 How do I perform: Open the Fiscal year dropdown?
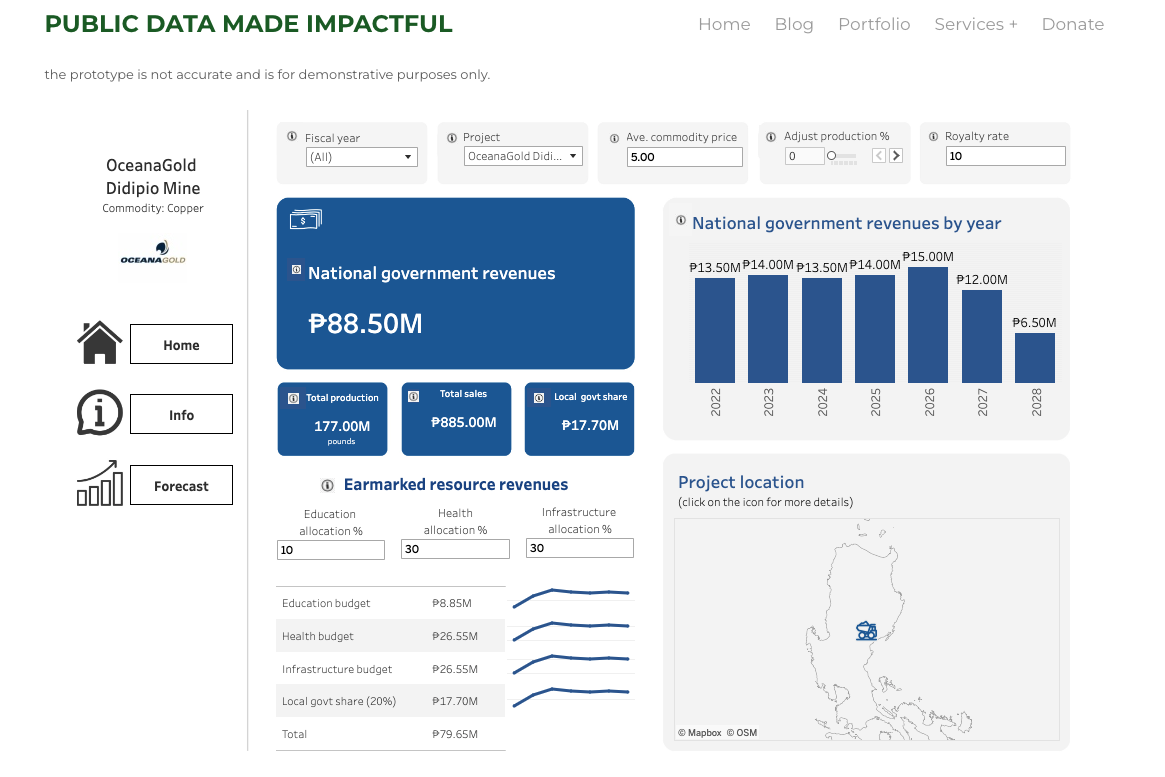coord(361,157)
